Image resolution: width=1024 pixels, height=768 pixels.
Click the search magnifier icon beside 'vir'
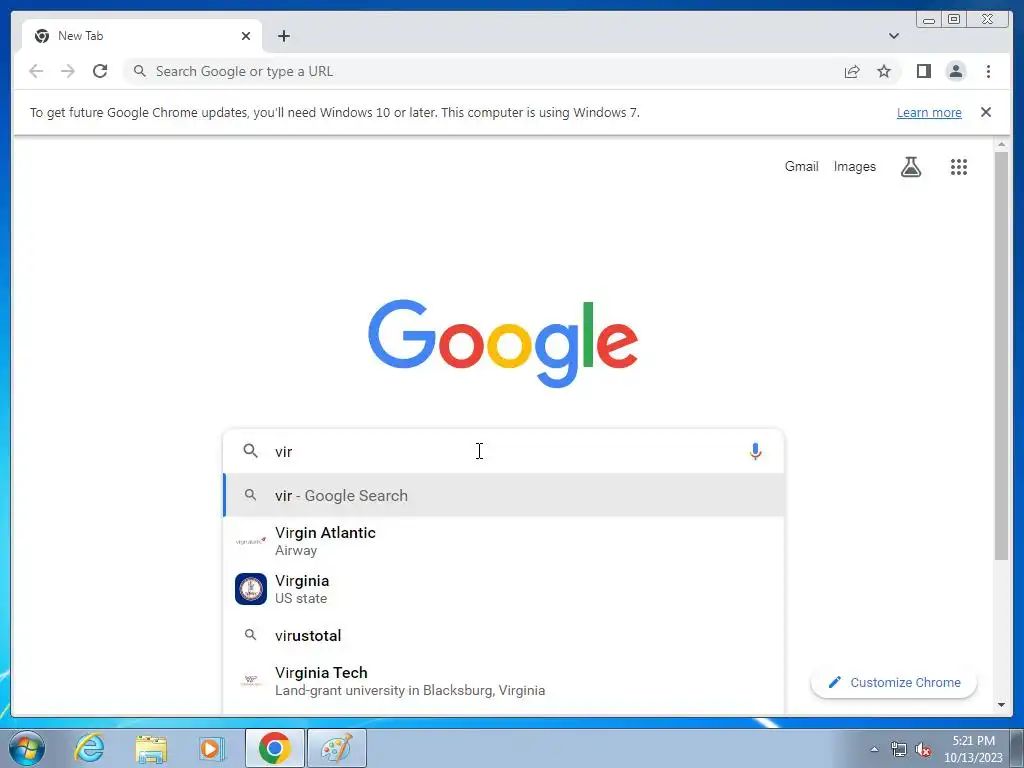pos(250,451)
